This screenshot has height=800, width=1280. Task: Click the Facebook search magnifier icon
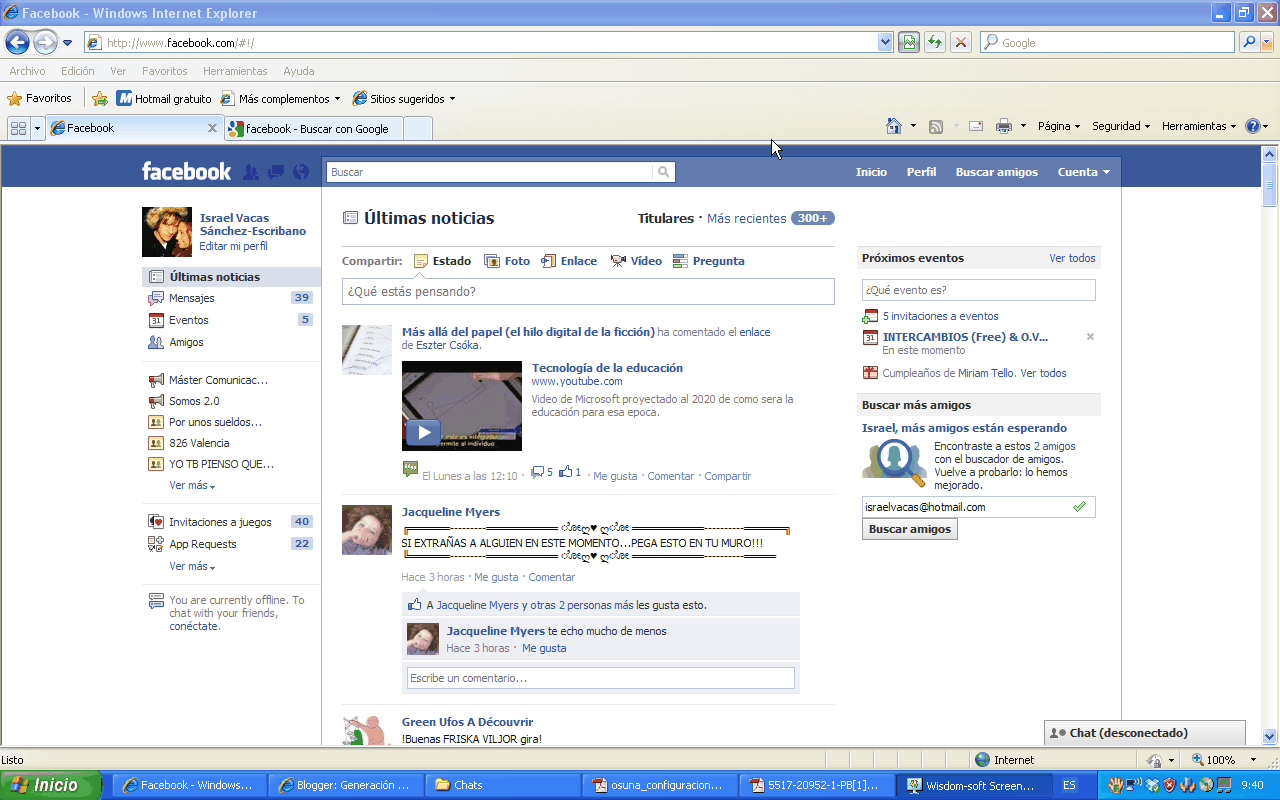point(663,172)
